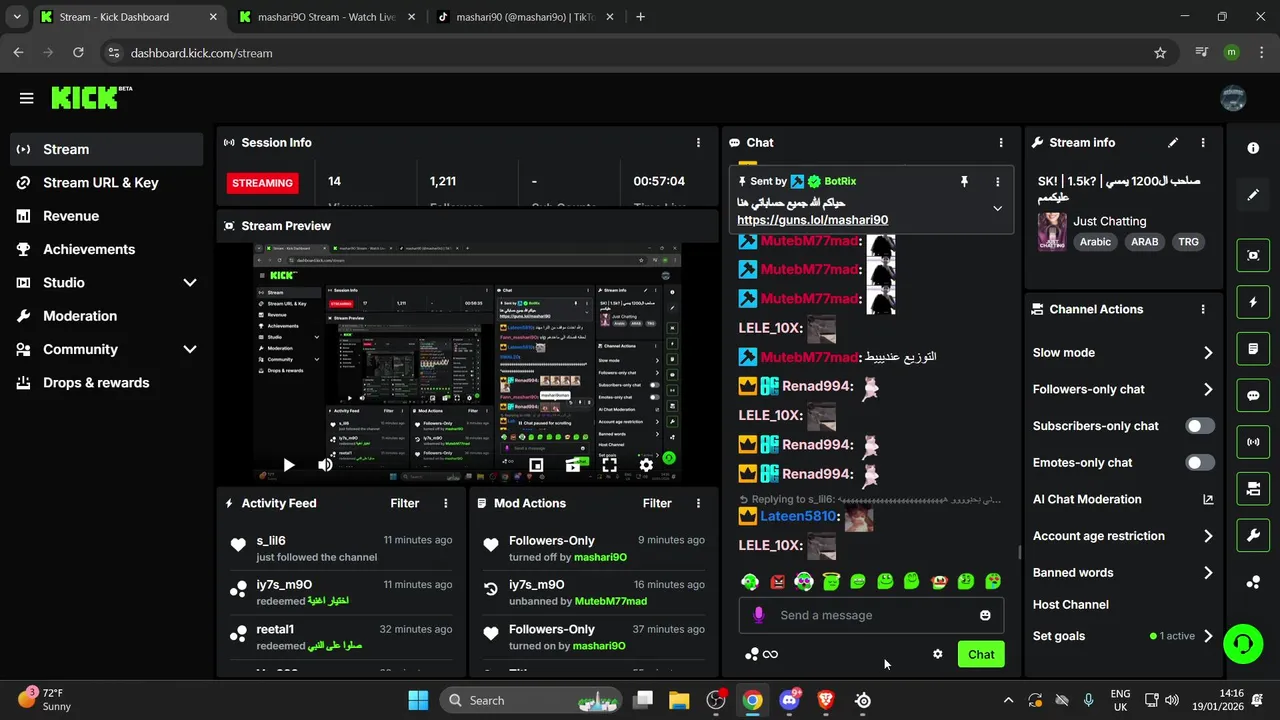
Task: Toggle Chat widget speech bubble in the right rail
Action: click(1253, 395)
